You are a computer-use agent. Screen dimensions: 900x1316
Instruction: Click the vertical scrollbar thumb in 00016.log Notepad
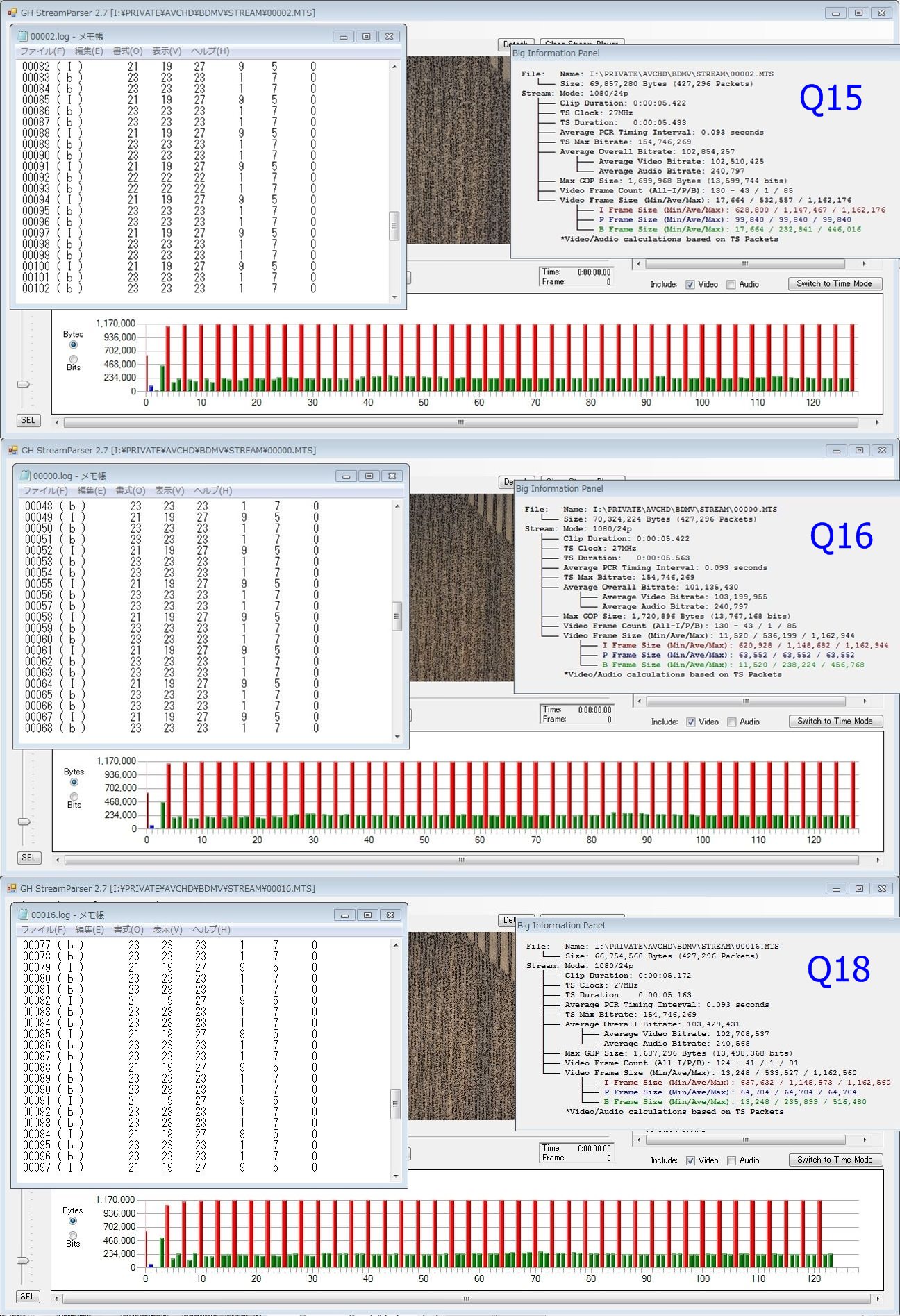coord(396,1103)
